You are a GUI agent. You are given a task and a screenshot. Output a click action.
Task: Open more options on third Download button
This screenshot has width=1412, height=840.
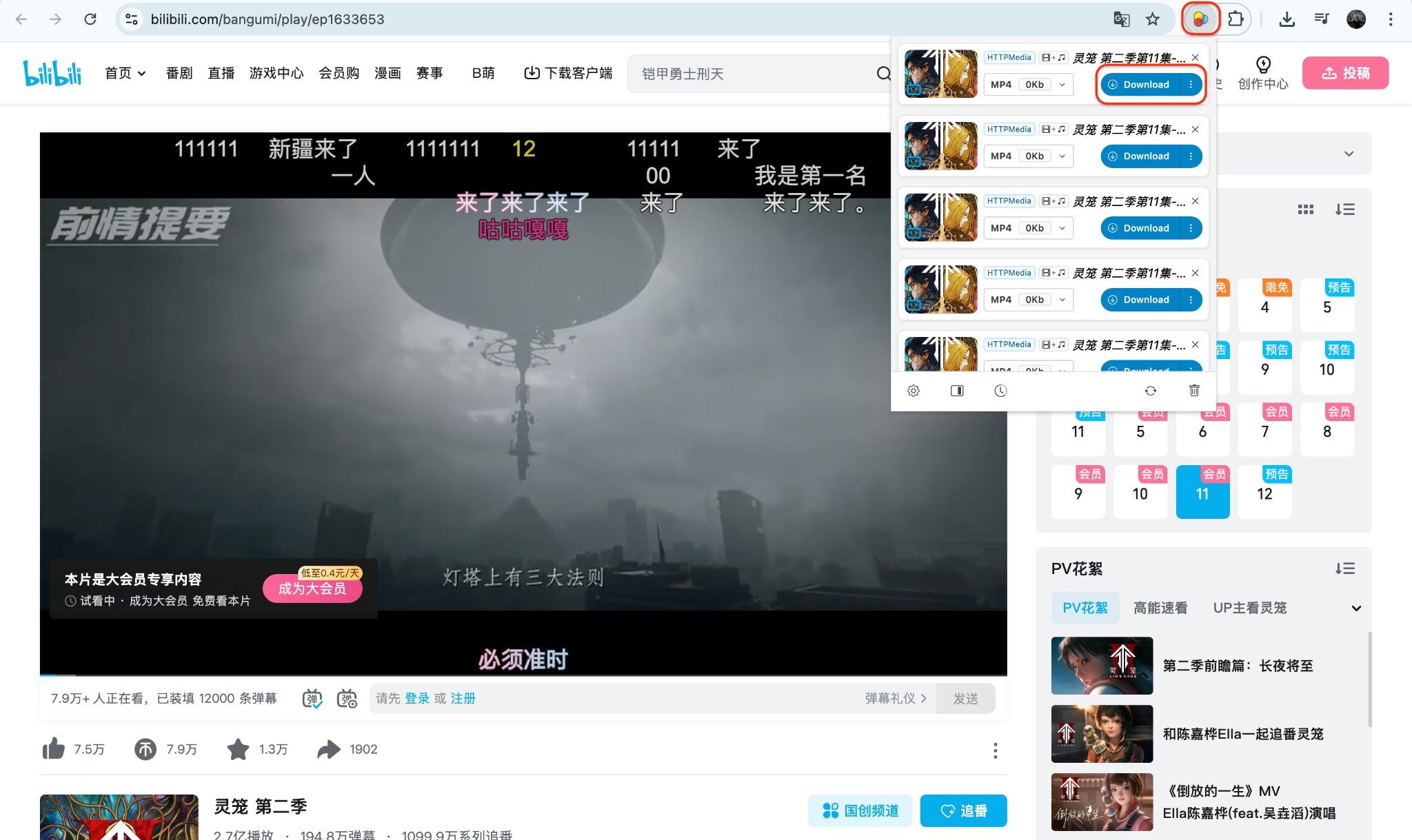(1191, 228)
